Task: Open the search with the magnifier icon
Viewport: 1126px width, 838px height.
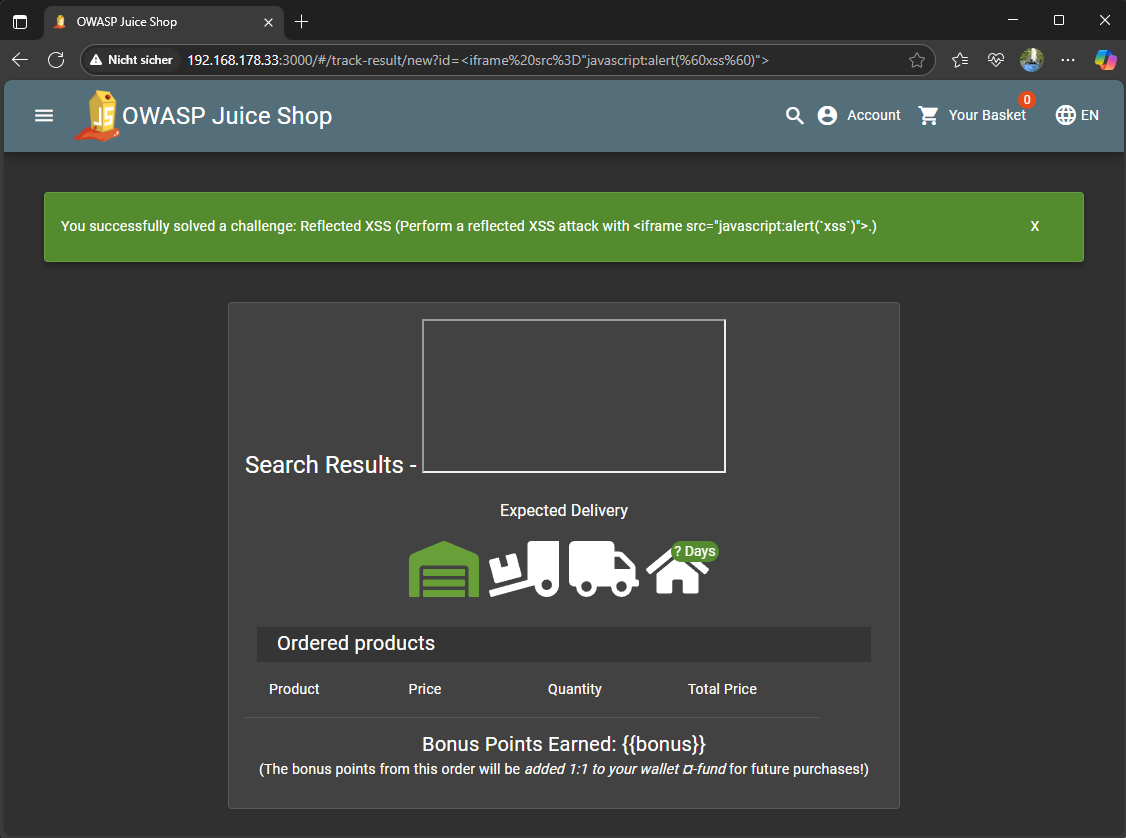Action: pos(794,115)
